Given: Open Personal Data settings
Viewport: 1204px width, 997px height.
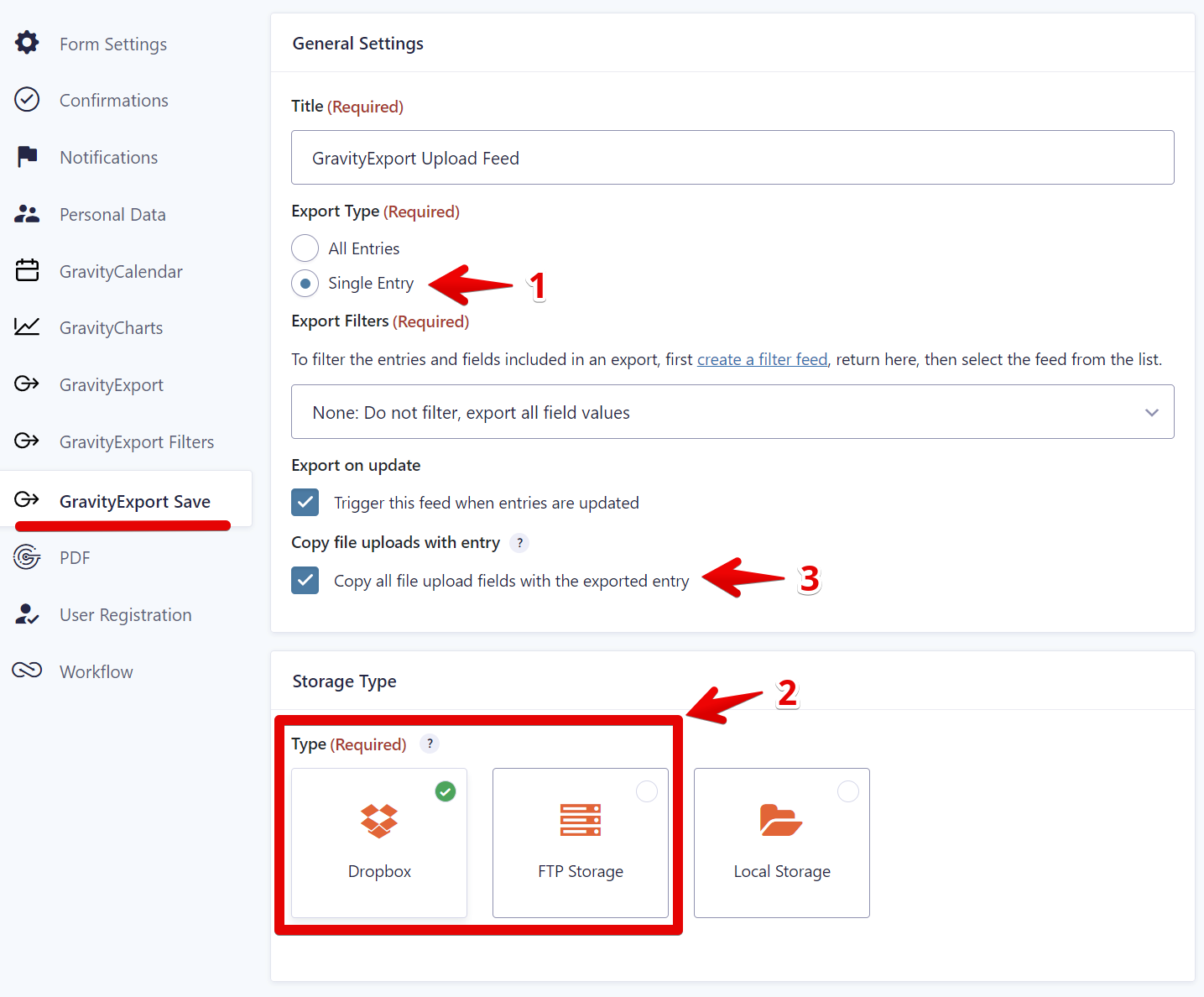Looking at the screenshot, I should [x=112, y=215].
